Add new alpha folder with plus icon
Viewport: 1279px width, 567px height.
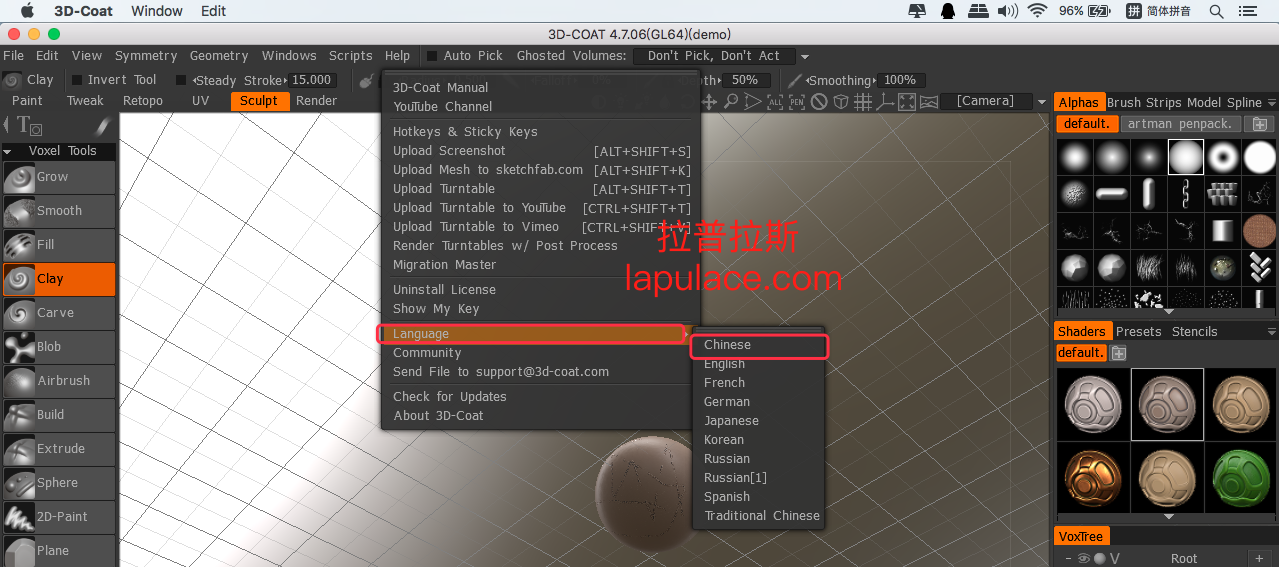pos(1259,124)
